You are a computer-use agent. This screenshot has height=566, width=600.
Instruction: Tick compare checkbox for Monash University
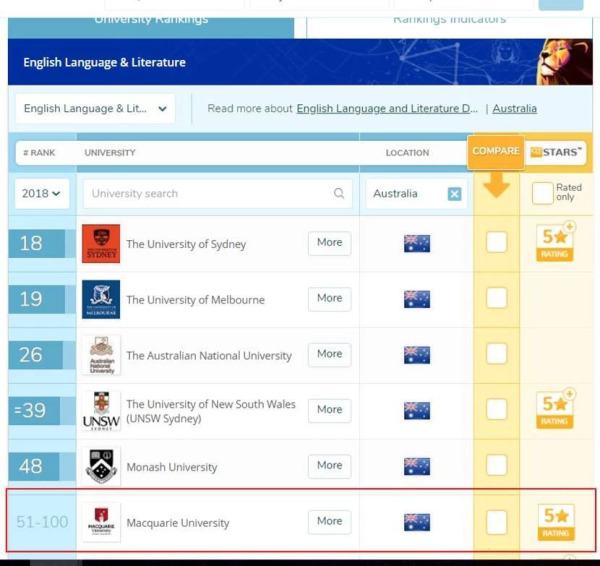click(496, 465)
